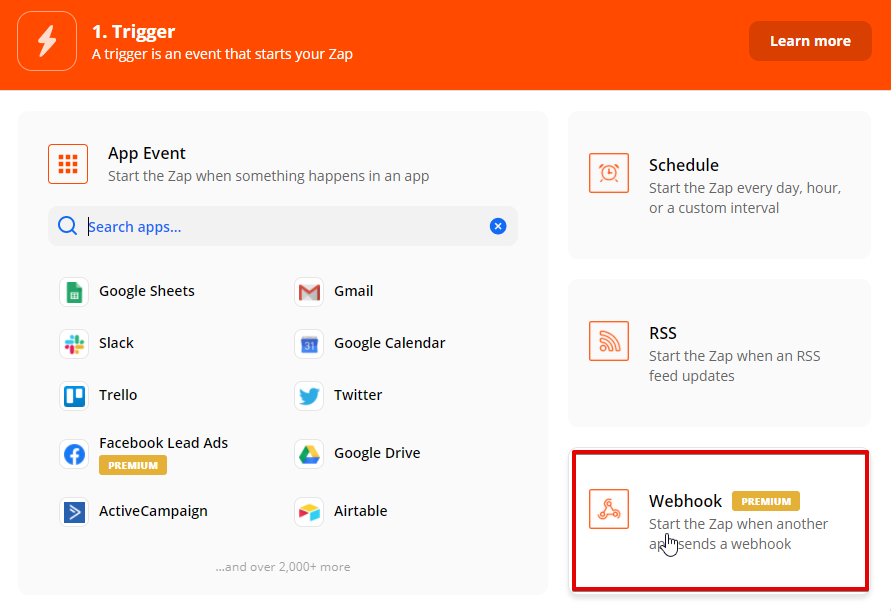The image size is (891, 611).
Task: Pick the Google Calendar app icon
Action: coord(309,344)
